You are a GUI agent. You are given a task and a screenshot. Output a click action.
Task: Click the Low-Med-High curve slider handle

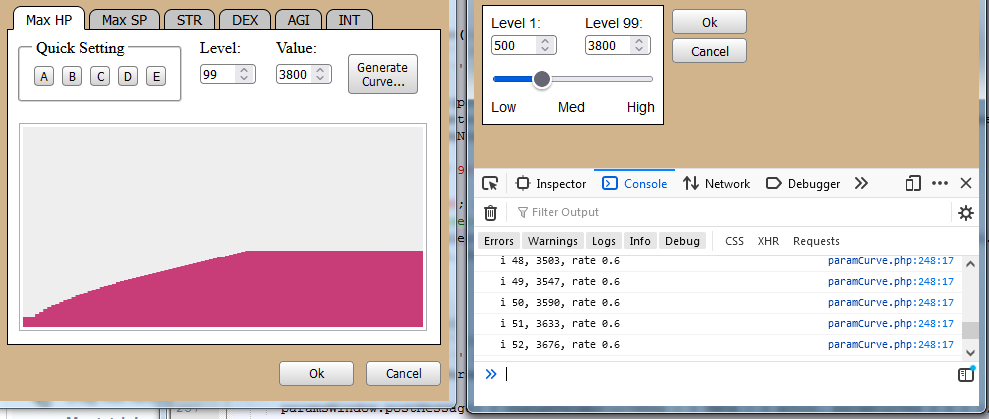pos(542,79)
